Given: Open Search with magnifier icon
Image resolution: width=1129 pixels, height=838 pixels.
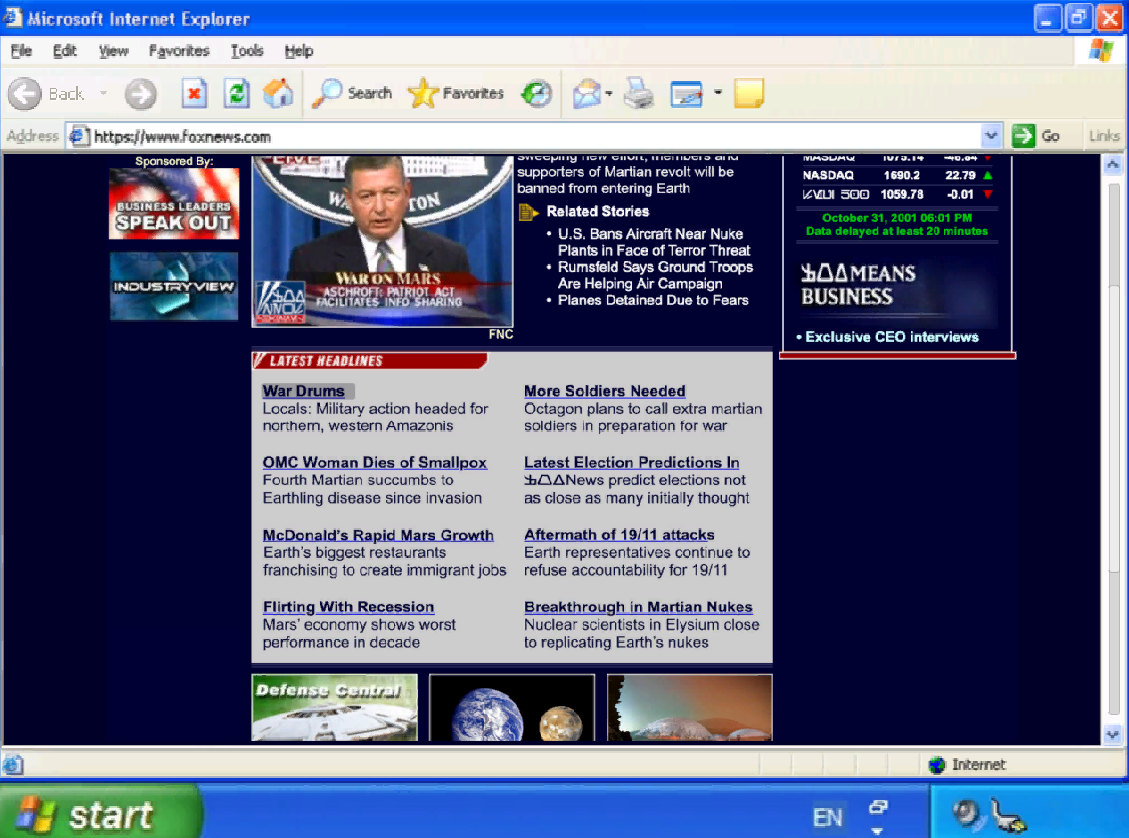Looking at the screenshot, I should pos(352,94).
